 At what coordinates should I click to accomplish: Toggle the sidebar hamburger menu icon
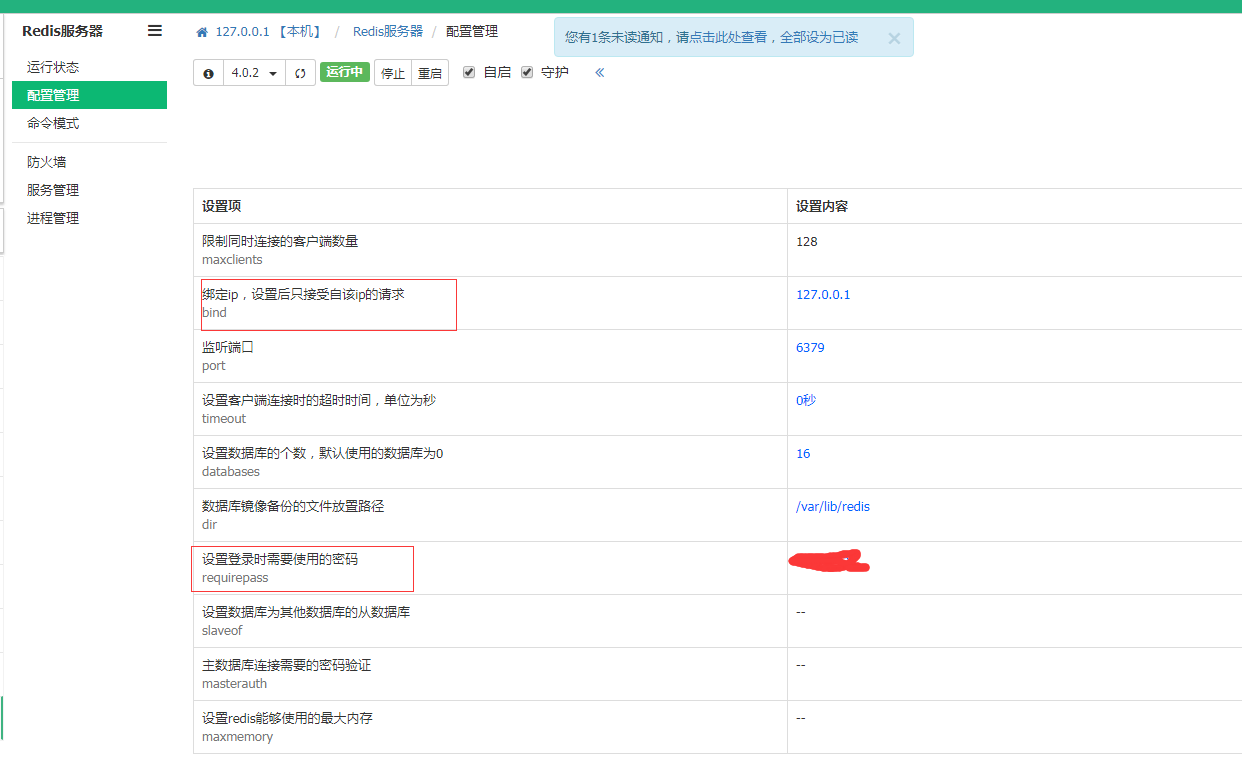pos(155,31)
